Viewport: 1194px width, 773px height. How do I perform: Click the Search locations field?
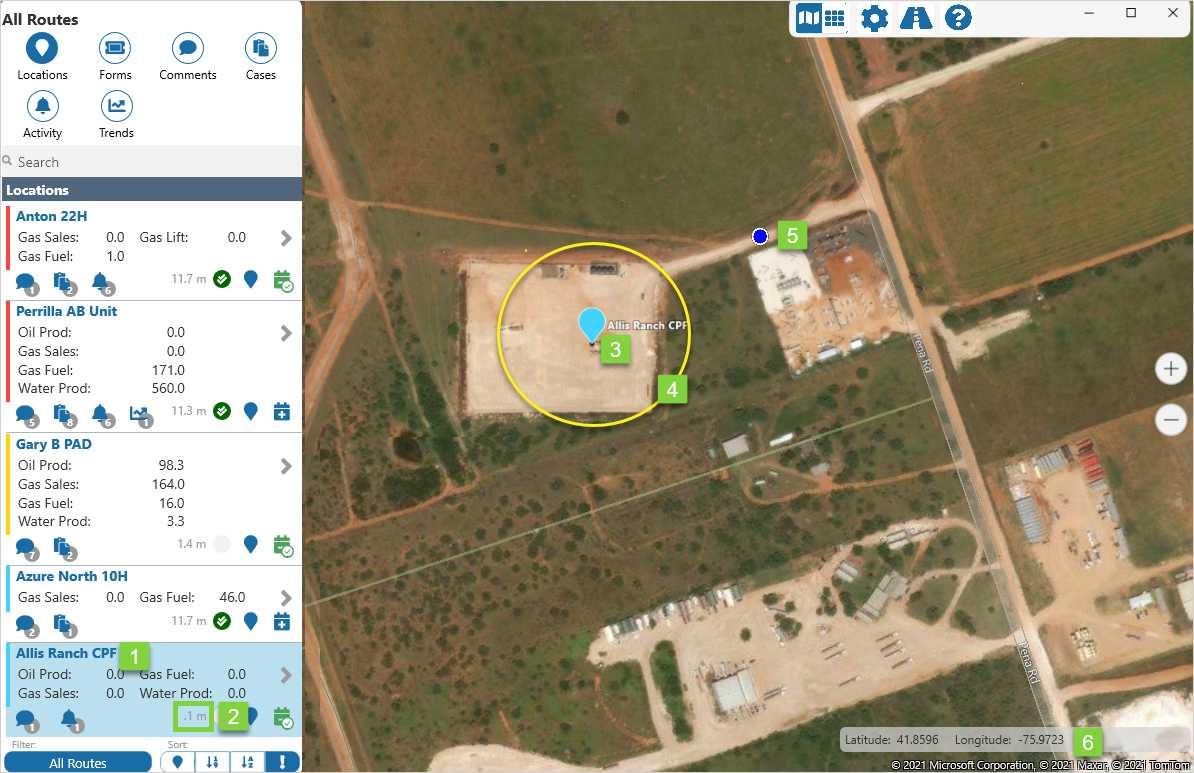[152, 161]
